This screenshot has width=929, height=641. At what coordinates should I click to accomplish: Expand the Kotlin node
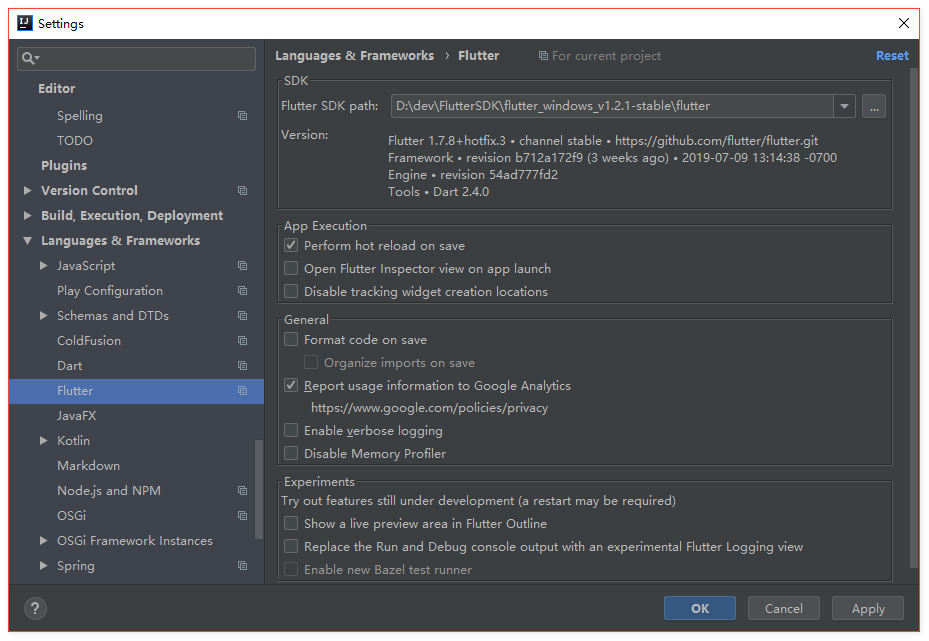tap(43, 440)
